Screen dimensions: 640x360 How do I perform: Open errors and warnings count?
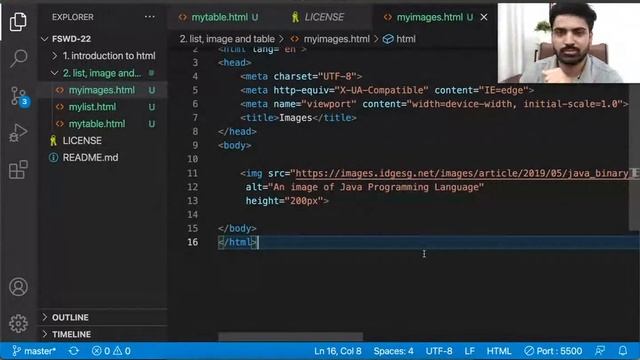pyautogui.click(x=111, y=351)
